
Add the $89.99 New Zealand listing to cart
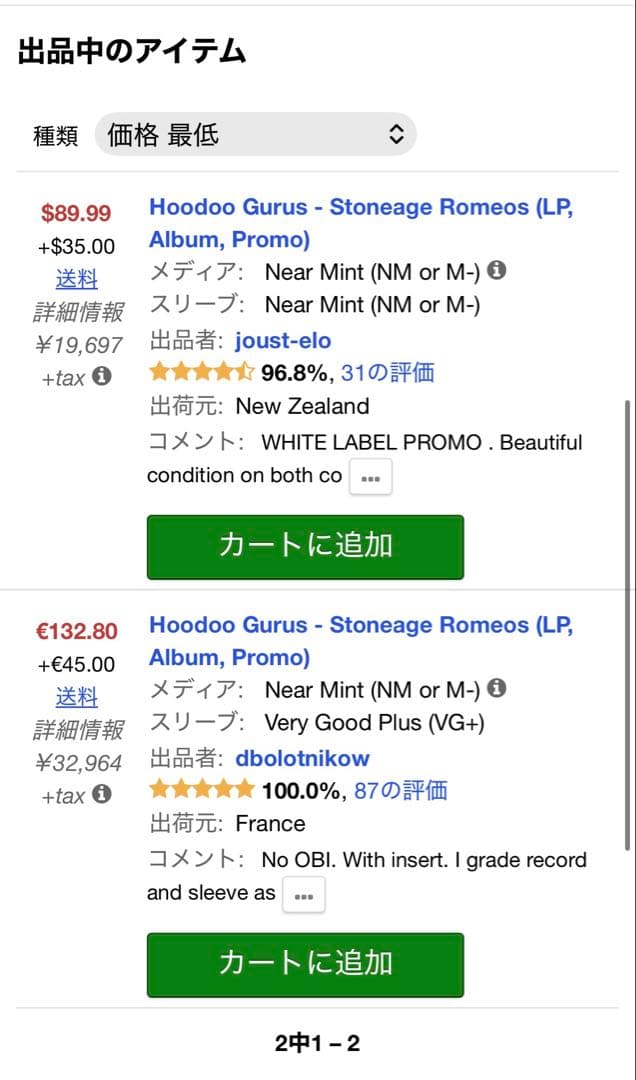[304, 547]
